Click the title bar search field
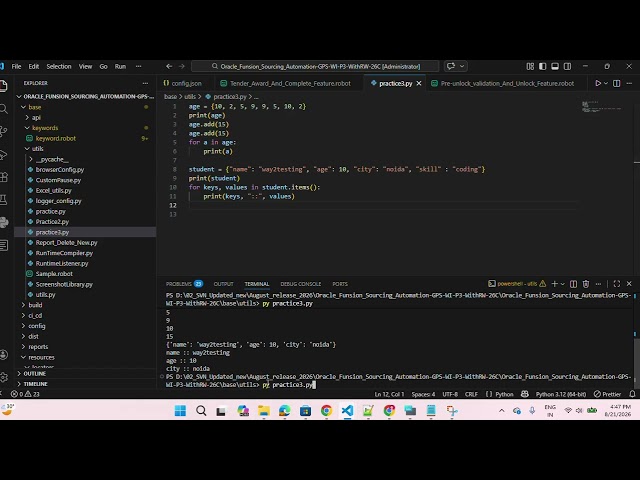640x480 pixels. tap(315, 66)
